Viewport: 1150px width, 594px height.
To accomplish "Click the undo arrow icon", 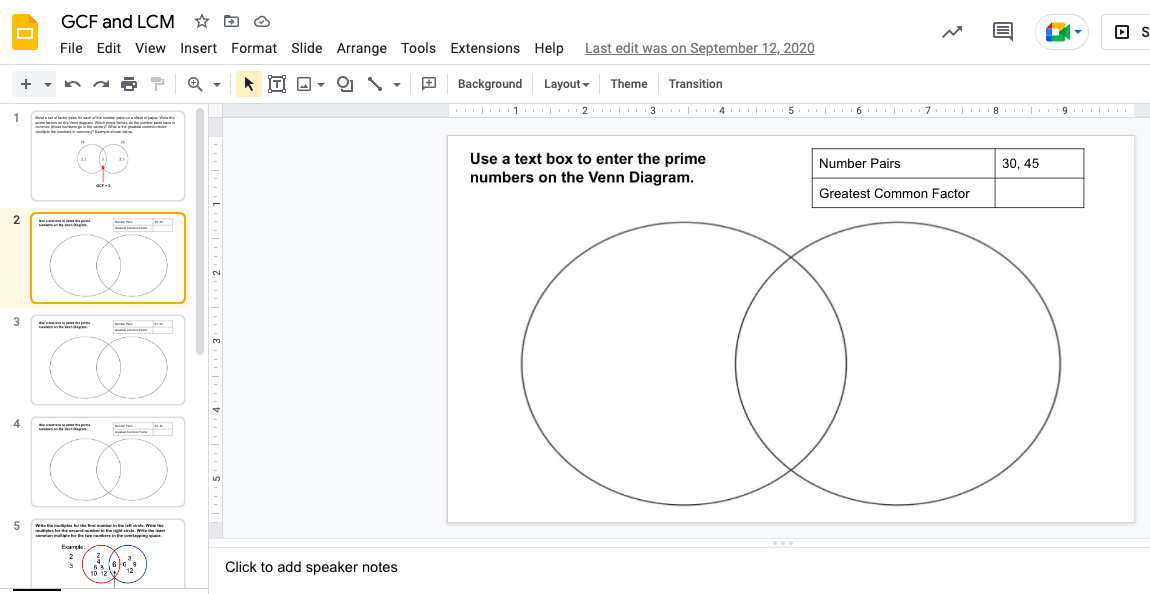I will (73, 84).
